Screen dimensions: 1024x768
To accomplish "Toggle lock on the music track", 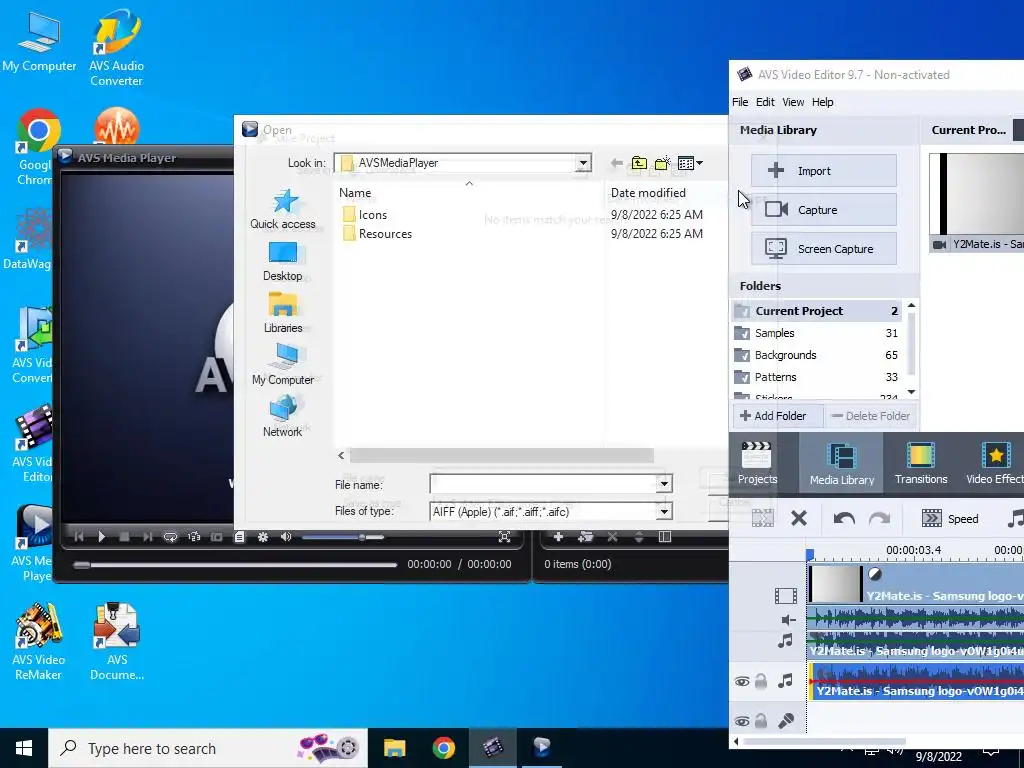I will [761, 682].
